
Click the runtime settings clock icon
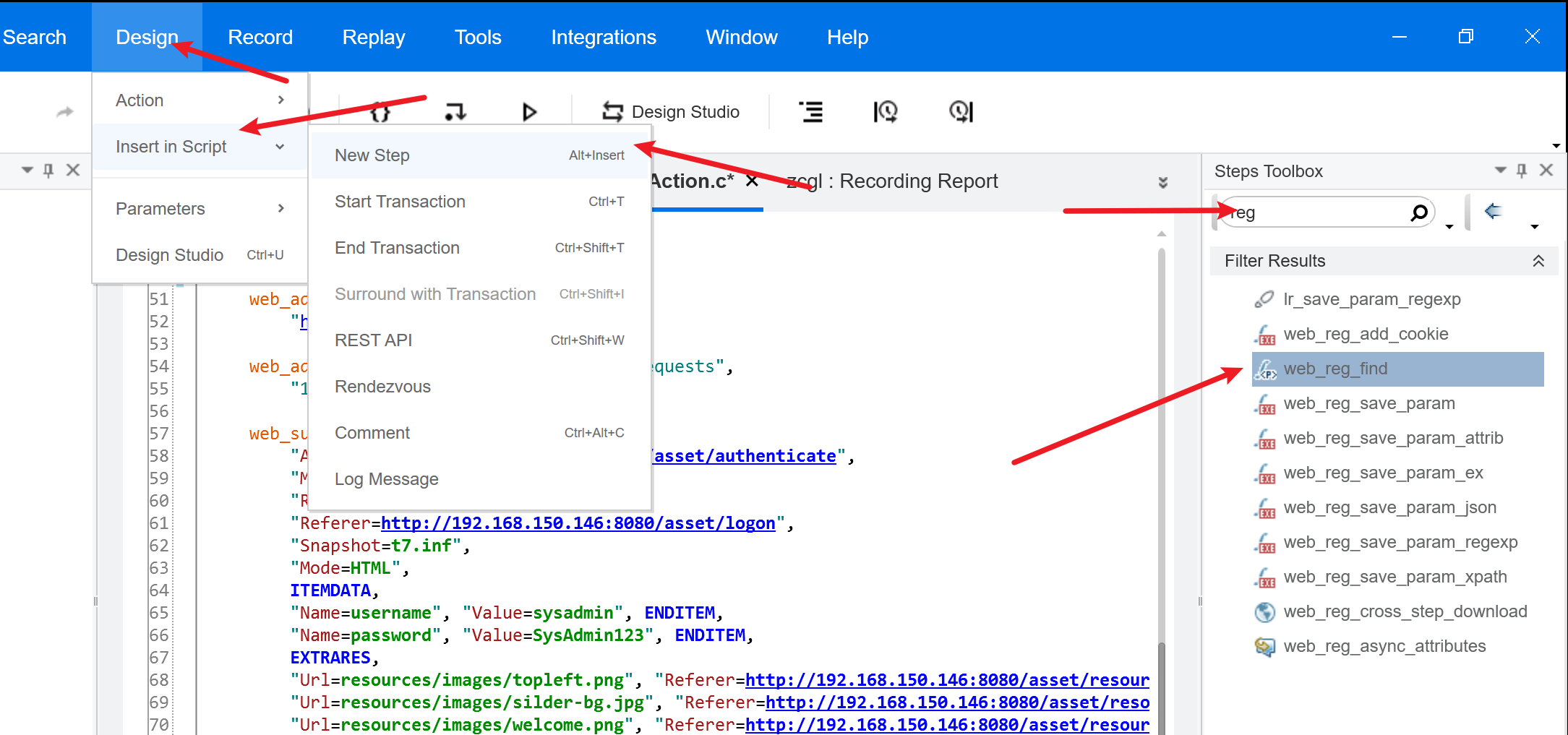(886, 112)
